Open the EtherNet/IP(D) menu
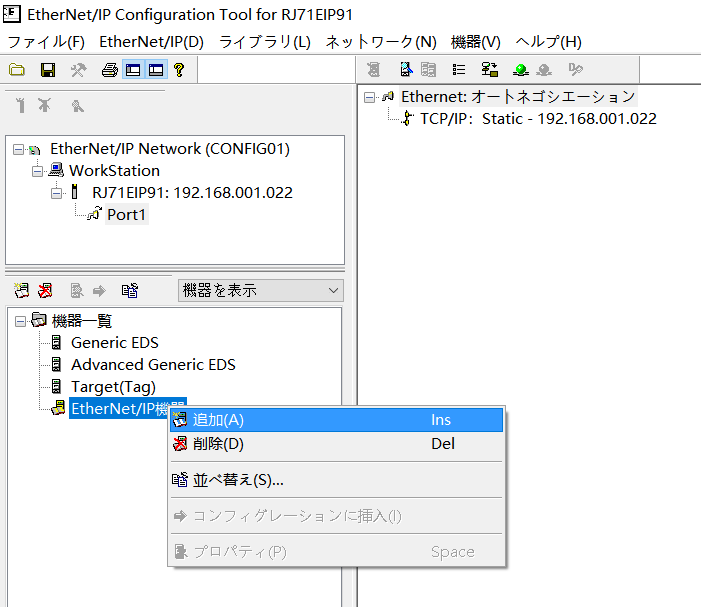The image size is (701, 607). (x=152, y=42)
